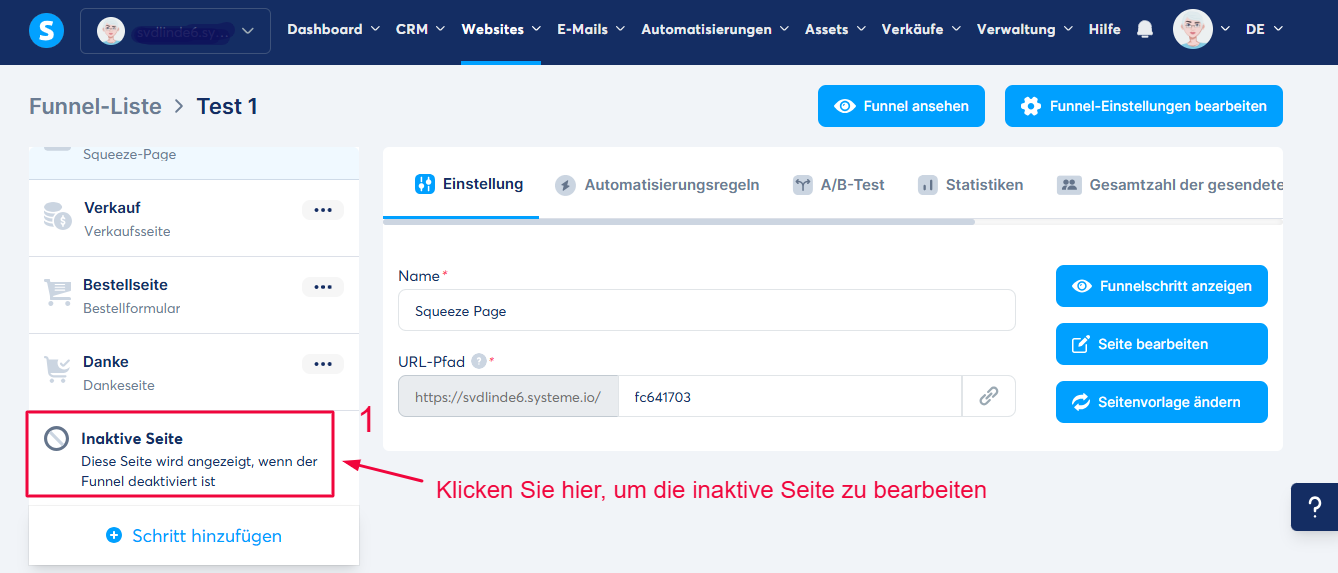
Task: Click Schritt hinzufügen button
Action: [x=193, y=536]
